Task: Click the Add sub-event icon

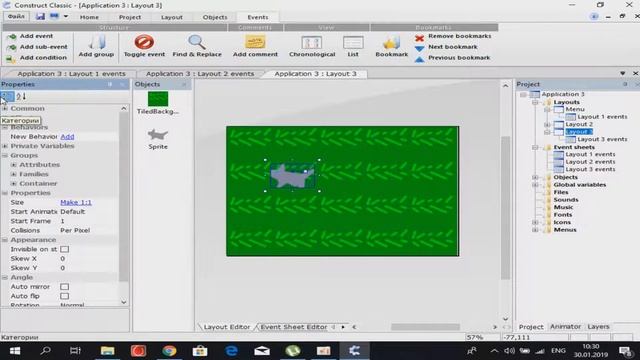Action: click(12, 47)
